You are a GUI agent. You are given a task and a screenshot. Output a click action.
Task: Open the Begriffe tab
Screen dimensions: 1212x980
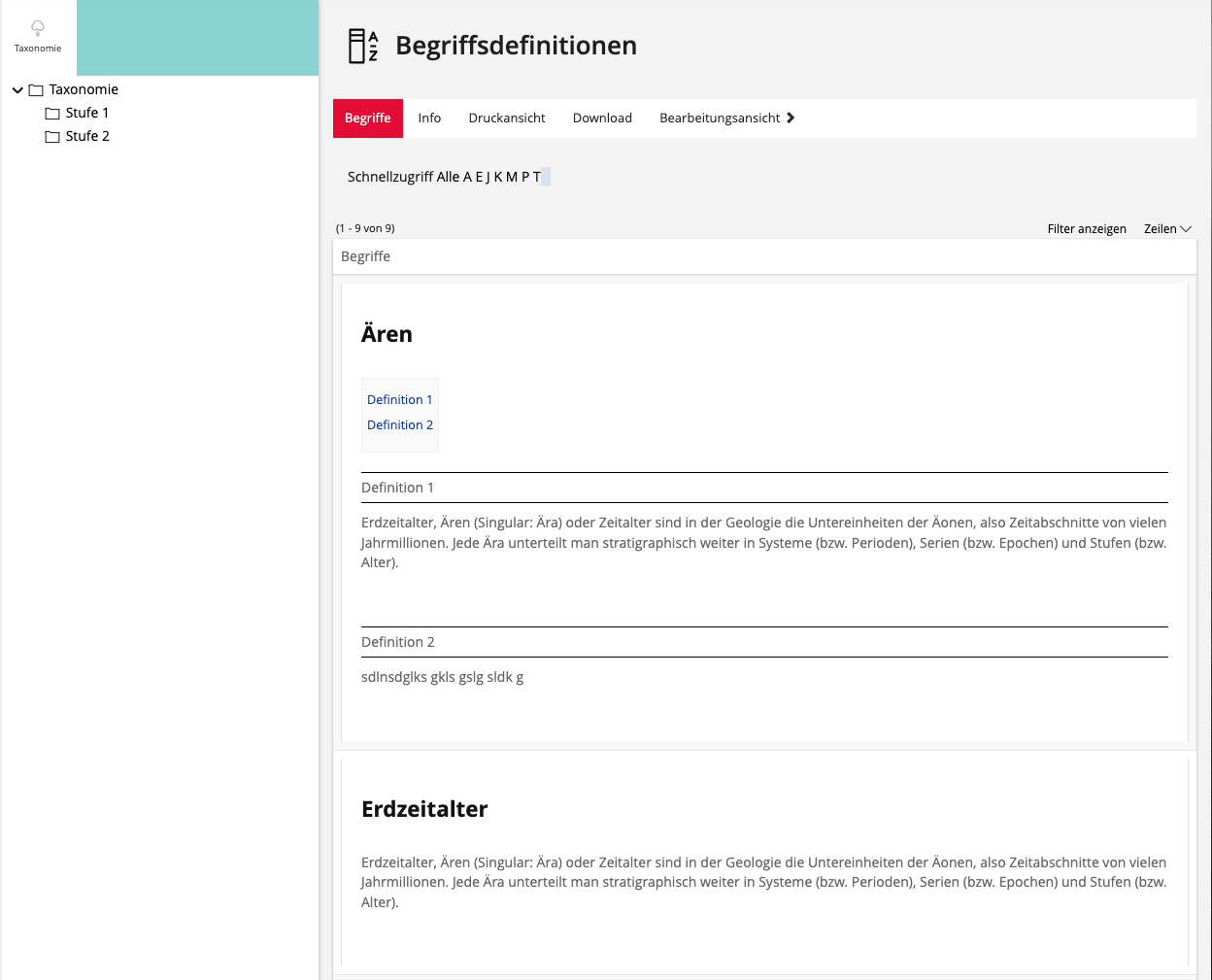(x=367, y=118)
